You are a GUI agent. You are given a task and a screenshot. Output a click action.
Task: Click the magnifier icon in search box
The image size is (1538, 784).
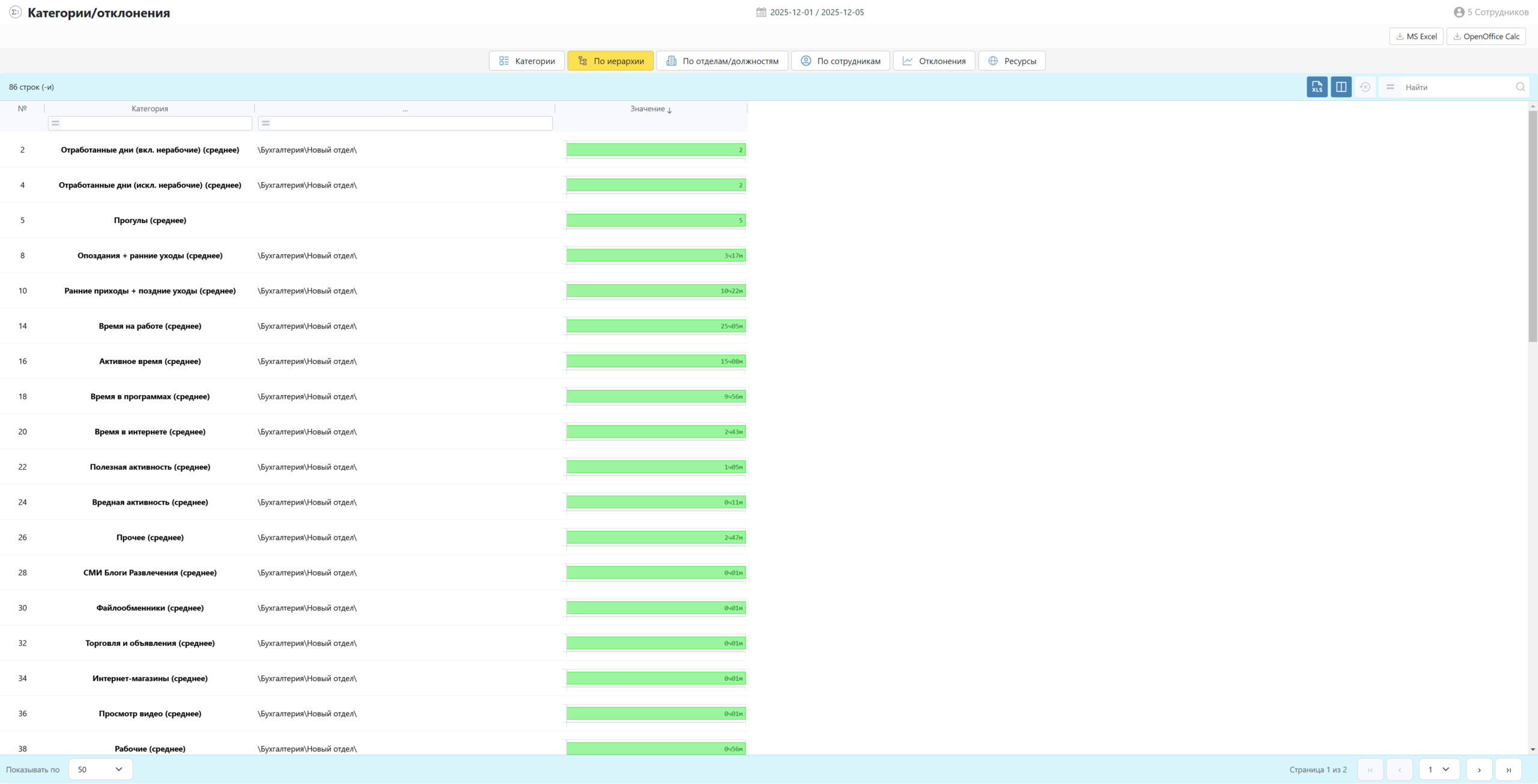point(1520,87)
